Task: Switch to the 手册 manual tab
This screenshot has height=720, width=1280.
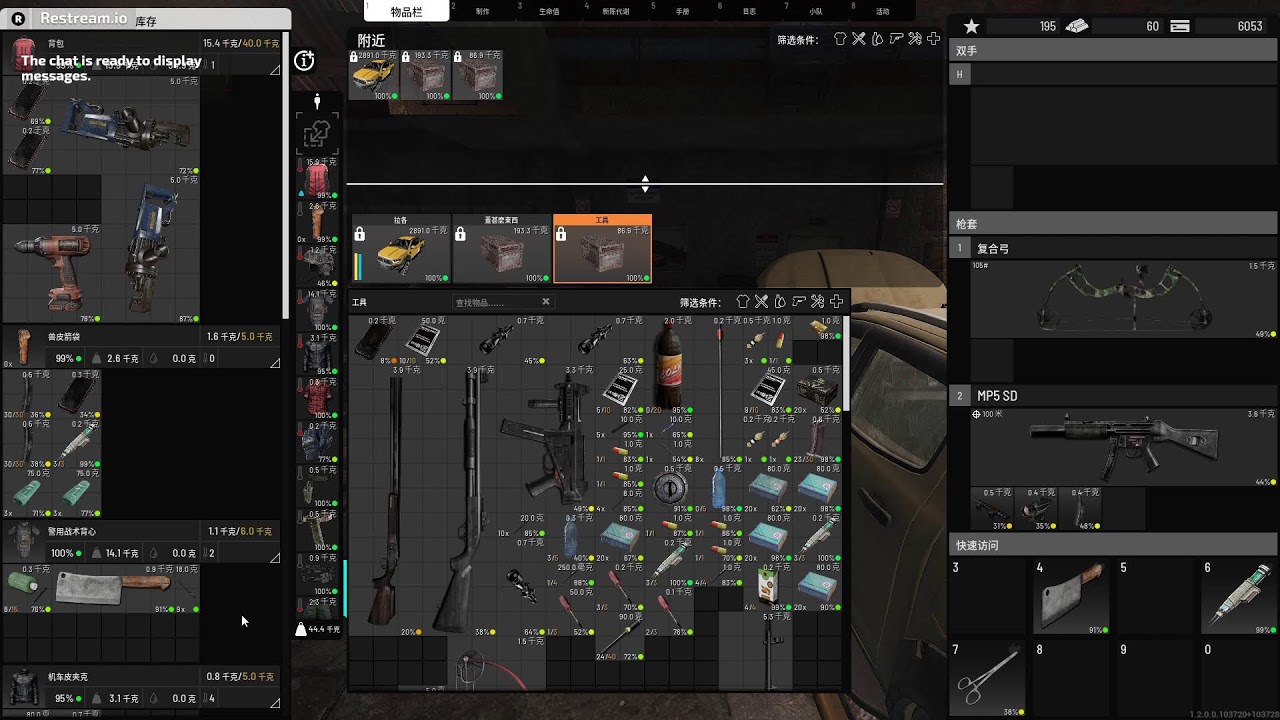Action: point(682,11)
